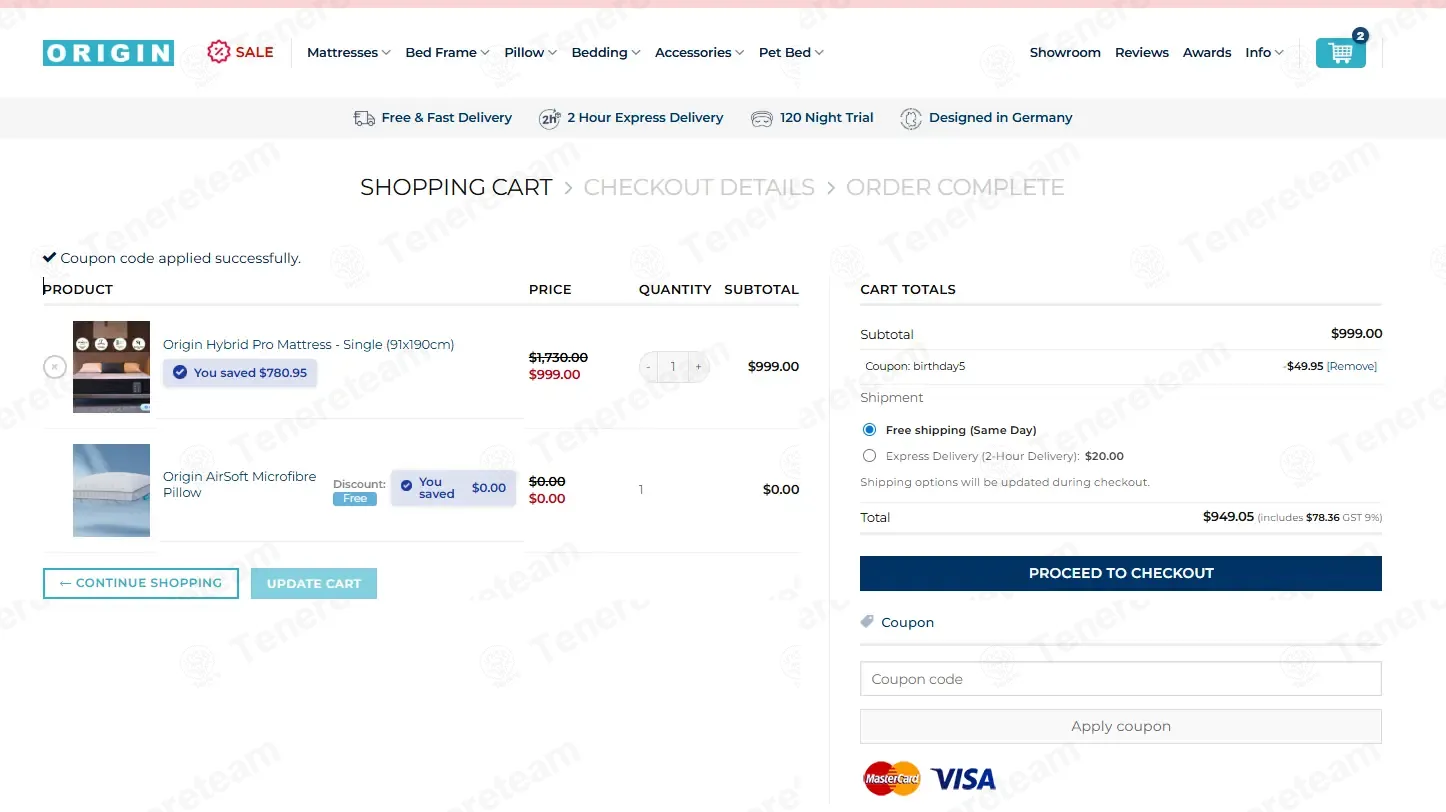Screen dimensions: 1446x812
Task: Click the Total $949.05 amount
Action: 1228,517
